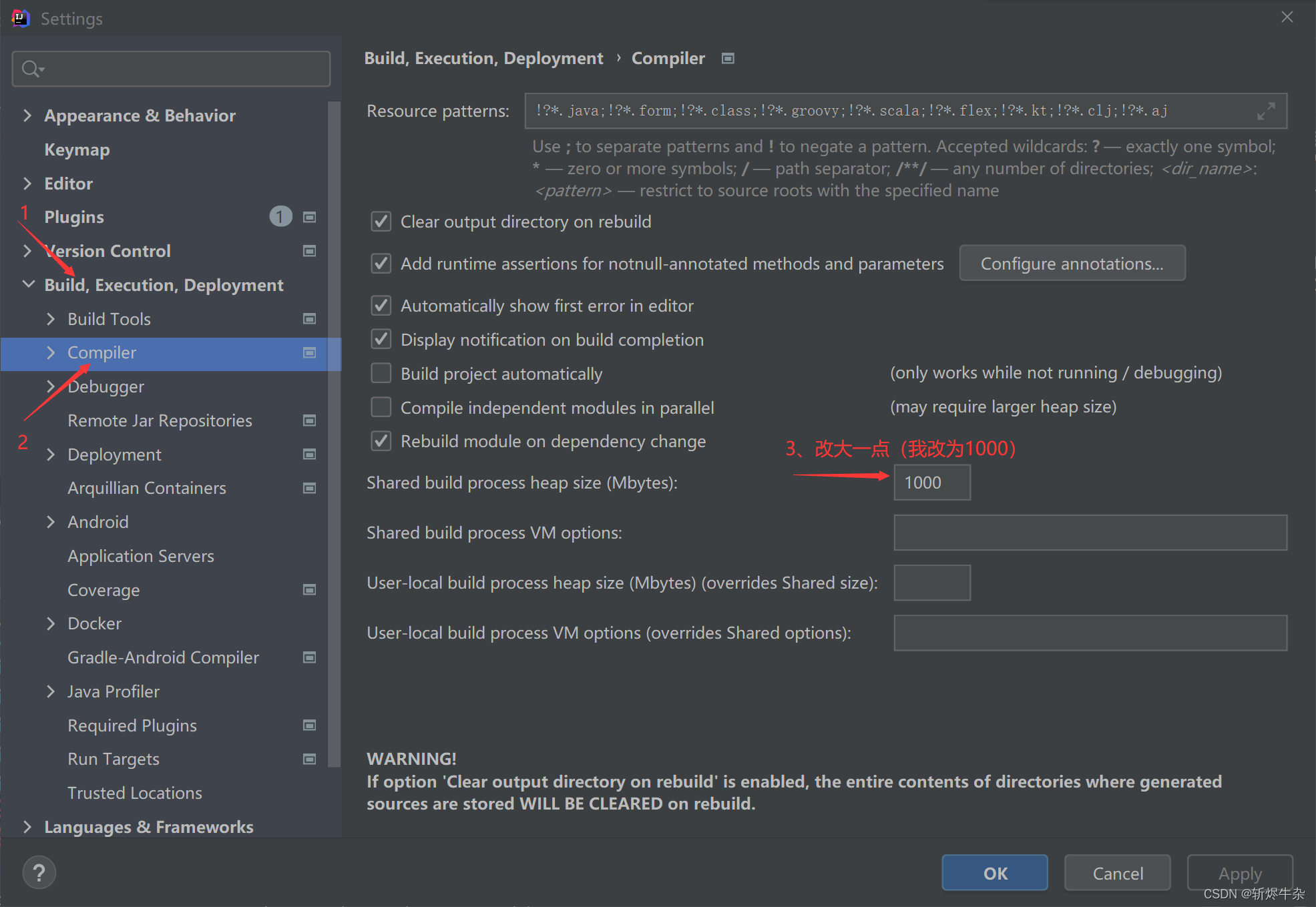This screenshot has width=1316, height=907.
Task: Open Trusted Locations settings page
Action: 134,793
